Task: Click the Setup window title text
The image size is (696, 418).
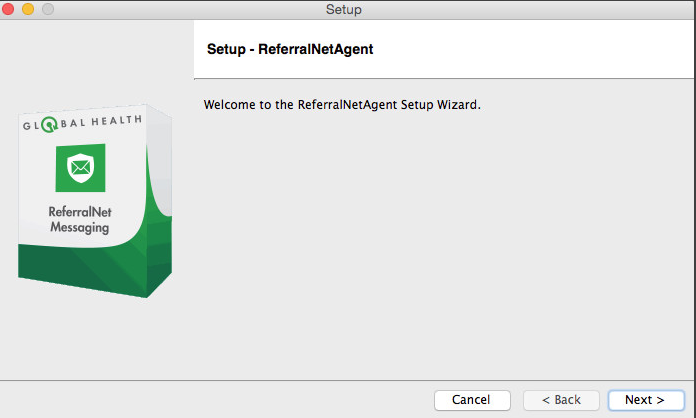Action: [344, 9]
